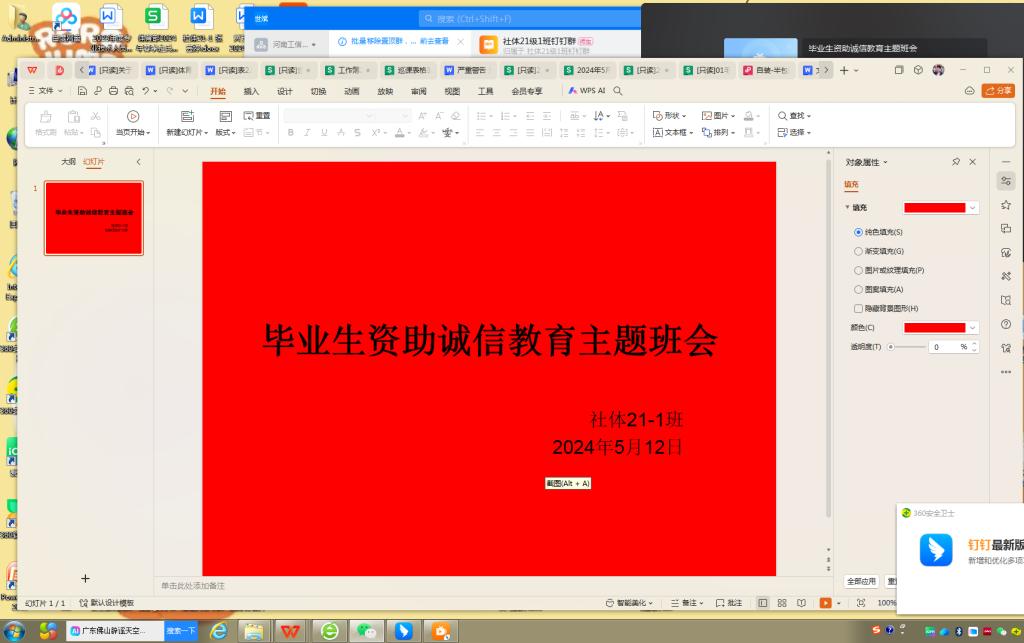1024x643 pixels.
Task: Open the 文件 file menu
Action: click(x=46, y=91)
